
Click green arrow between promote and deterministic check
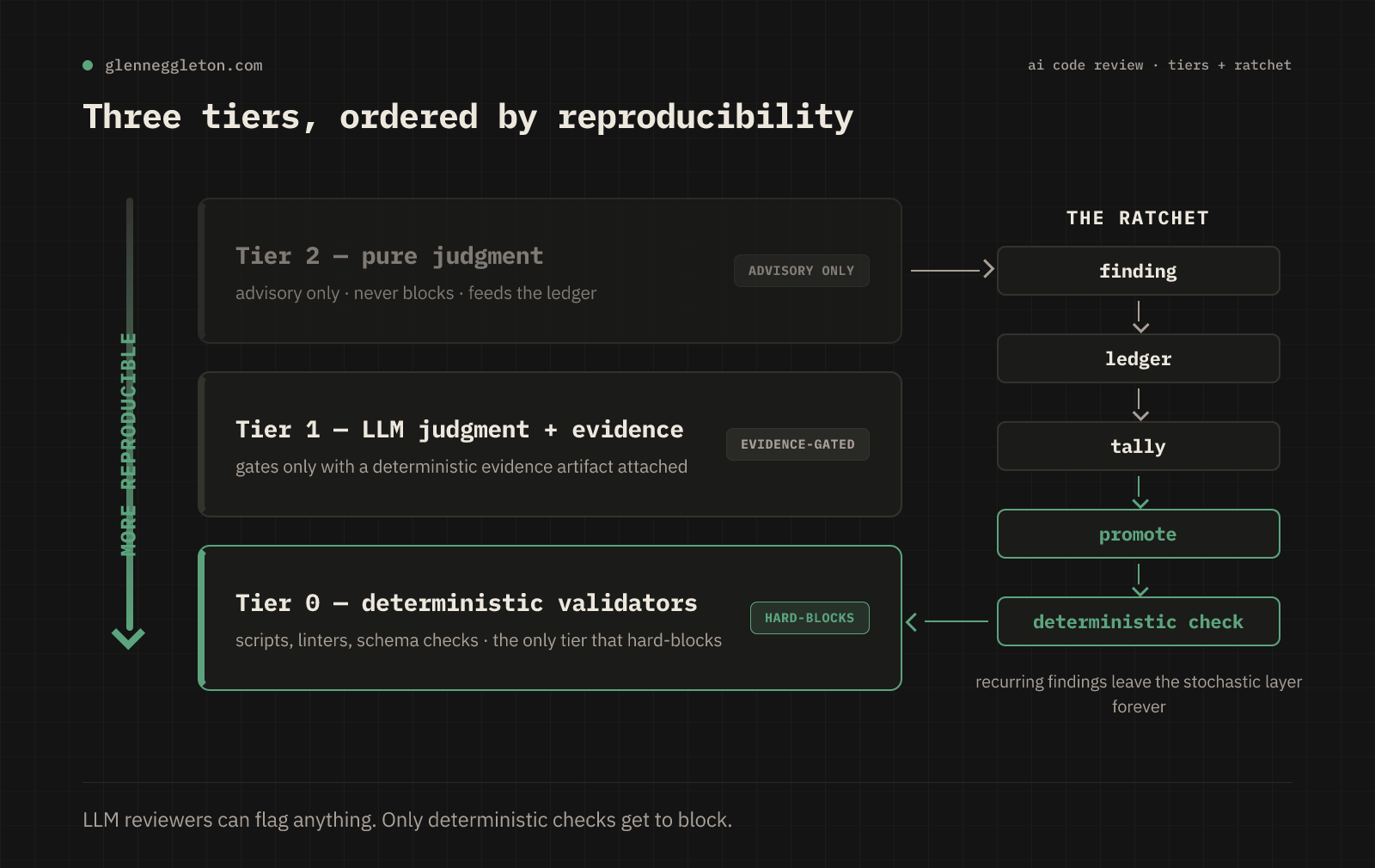pyautogui.click(x=1140, y=580)
